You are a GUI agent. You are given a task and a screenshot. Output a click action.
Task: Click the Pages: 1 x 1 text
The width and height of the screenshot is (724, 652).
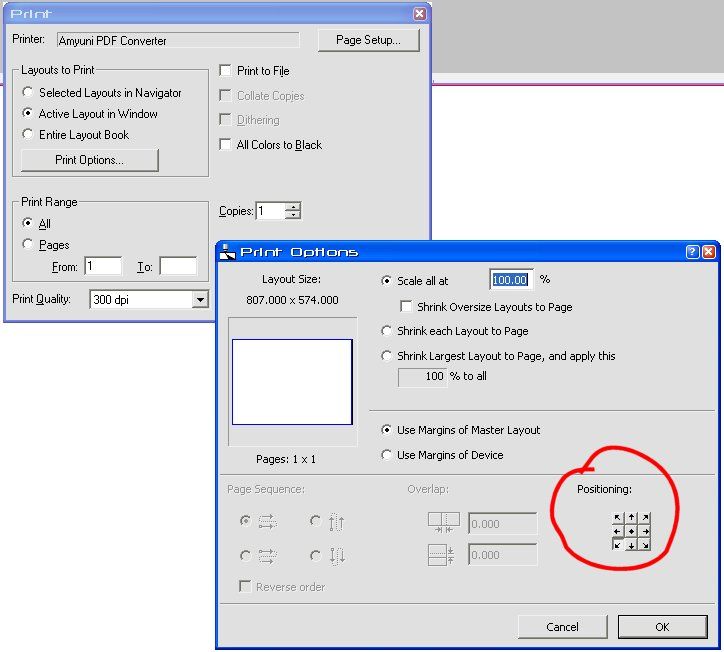pyautogui.click(x=286, y=459)
